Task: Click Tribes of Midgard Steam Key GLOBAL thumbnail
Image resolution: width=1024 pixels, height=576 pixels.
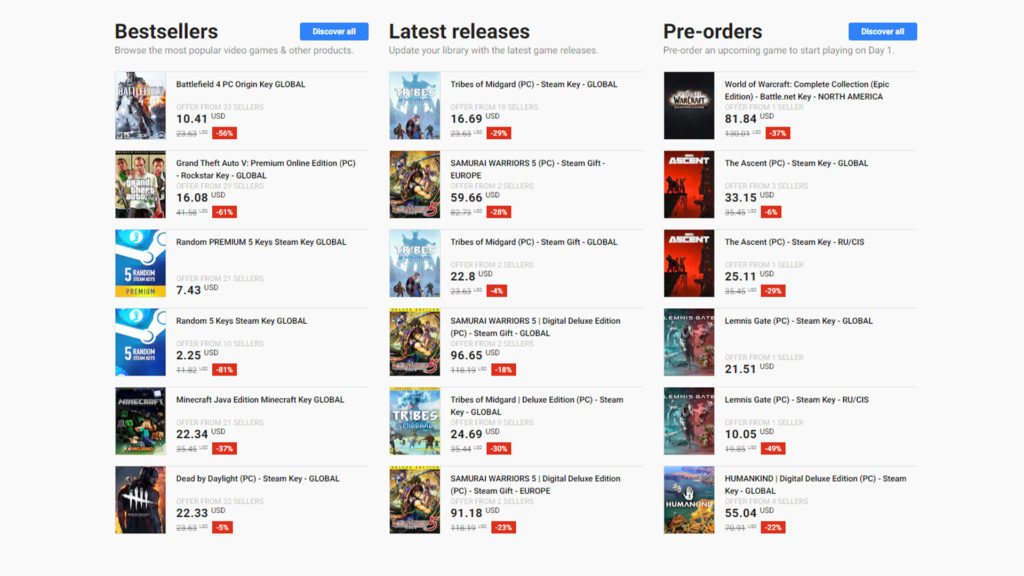Action: [x=415, y=106]
